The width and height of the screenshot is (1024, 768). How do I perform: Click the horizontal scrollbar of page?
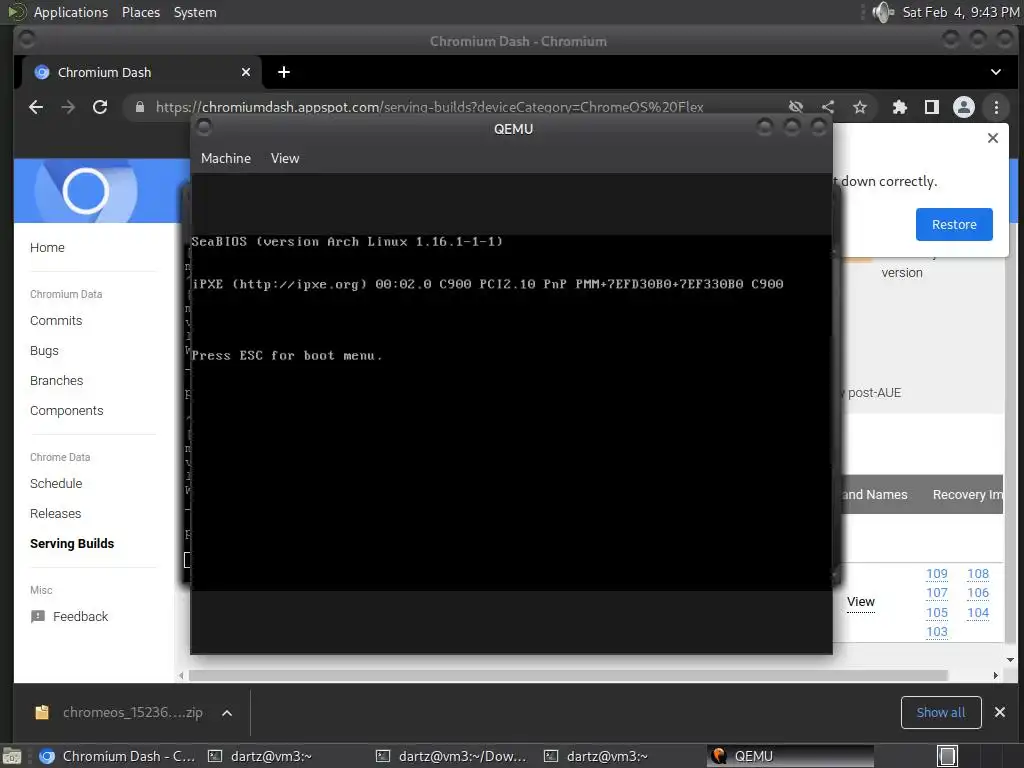(x=568, y=675)
